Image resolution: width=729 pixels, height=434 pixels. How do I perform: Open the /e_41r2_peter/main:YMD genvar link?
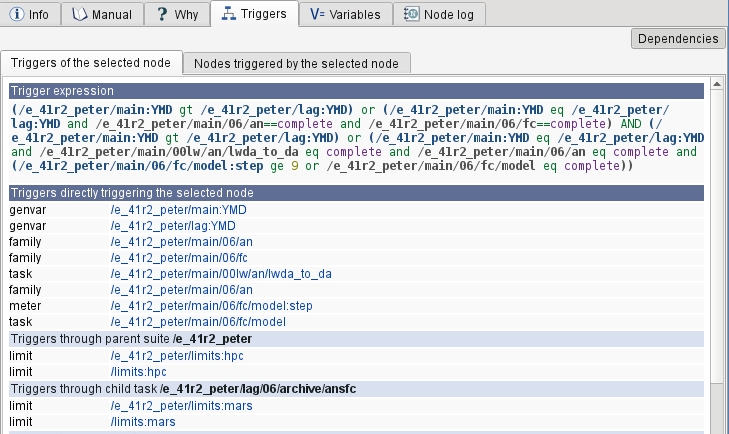tap(178, 210)
